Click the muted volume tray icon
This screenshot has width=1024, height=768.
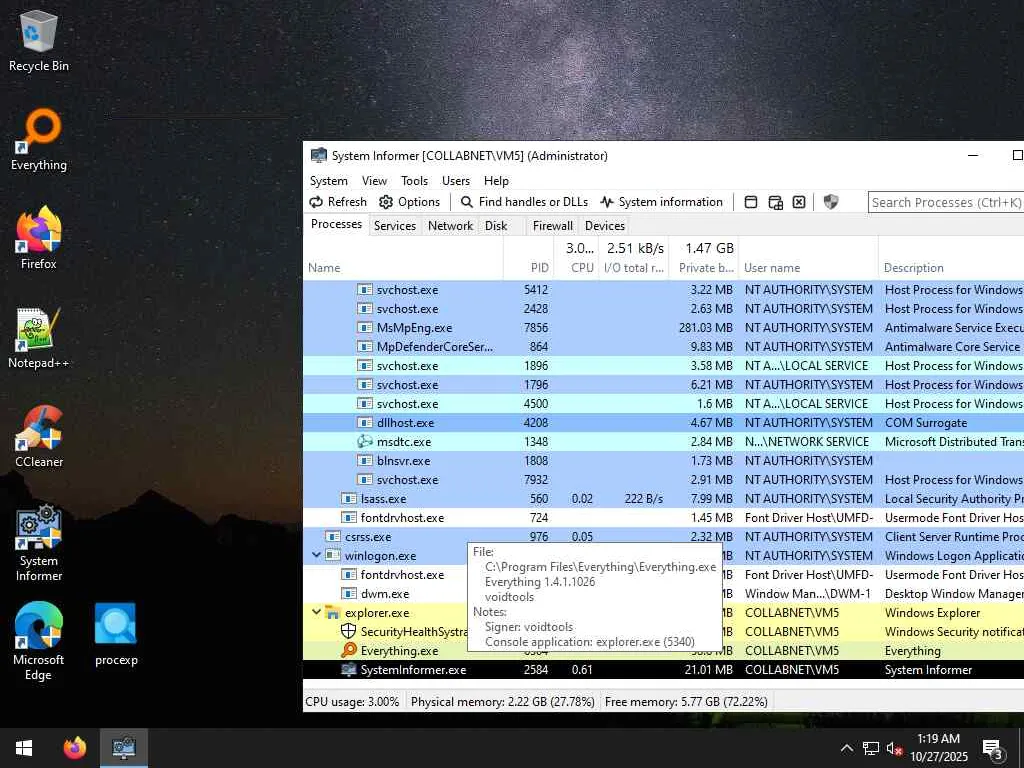coord(894,748)
